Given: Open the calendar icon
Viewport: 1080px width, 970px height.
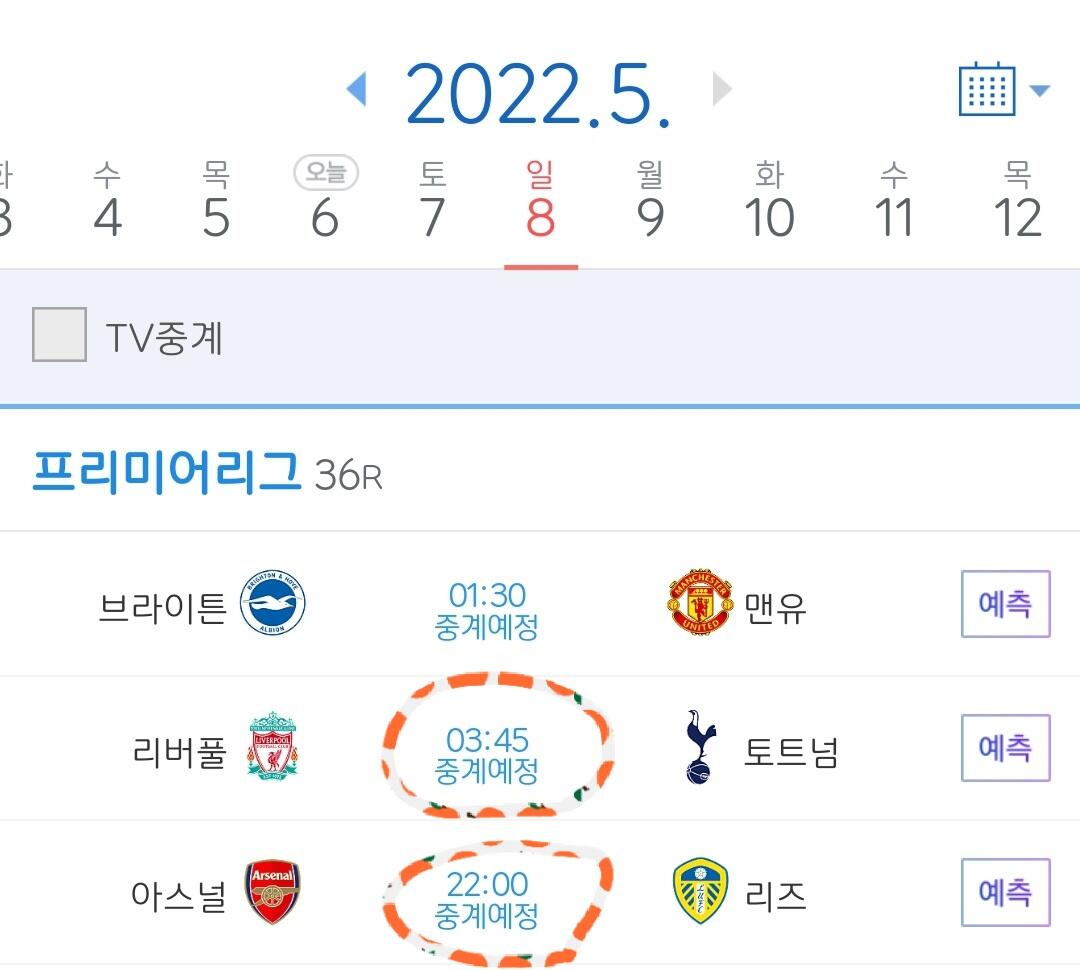Looking at the screenshot, I should (987, 90).
